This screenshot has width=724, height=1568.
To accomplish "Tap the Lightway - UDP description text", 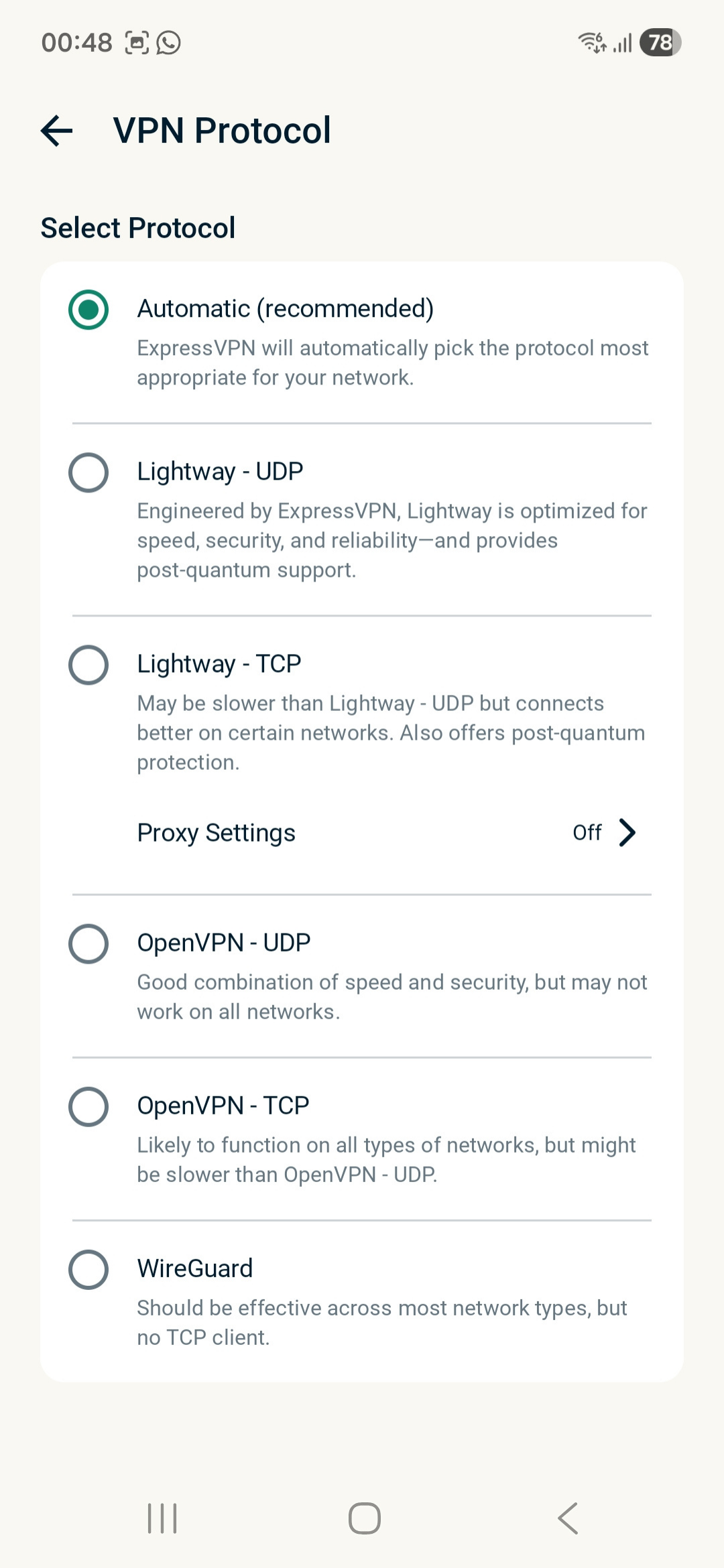I will coord(391,540).
